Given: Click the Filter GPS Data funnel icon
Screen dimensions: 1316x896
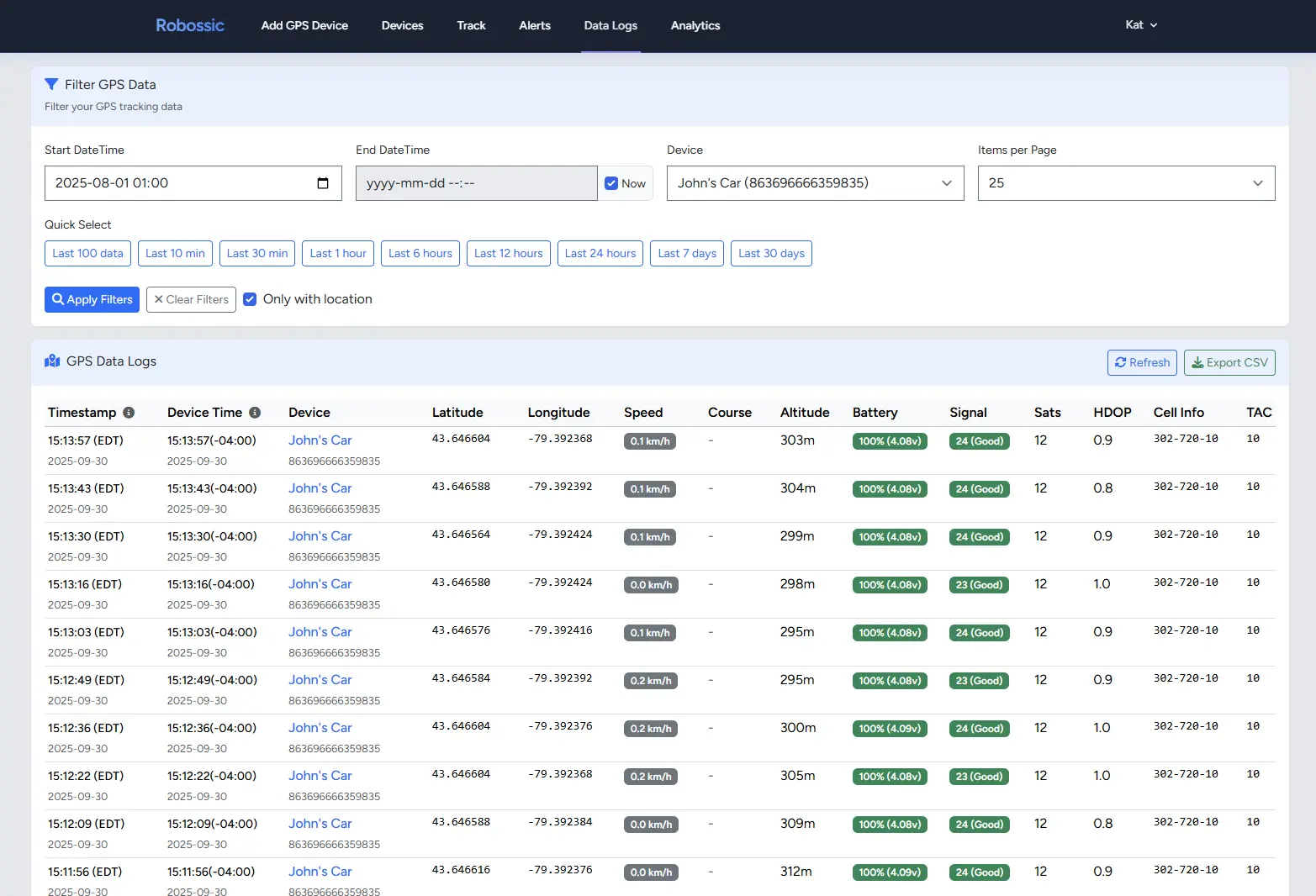Looking at the screenshot, I should (x=51, y=85).
